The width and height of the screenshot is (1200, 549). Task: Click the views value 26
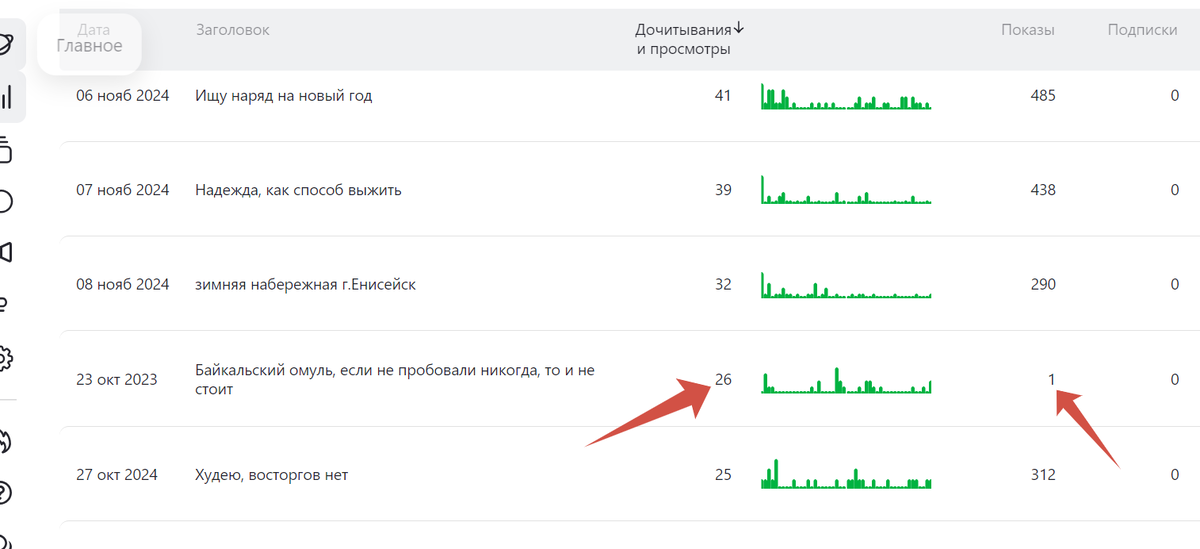723,379
